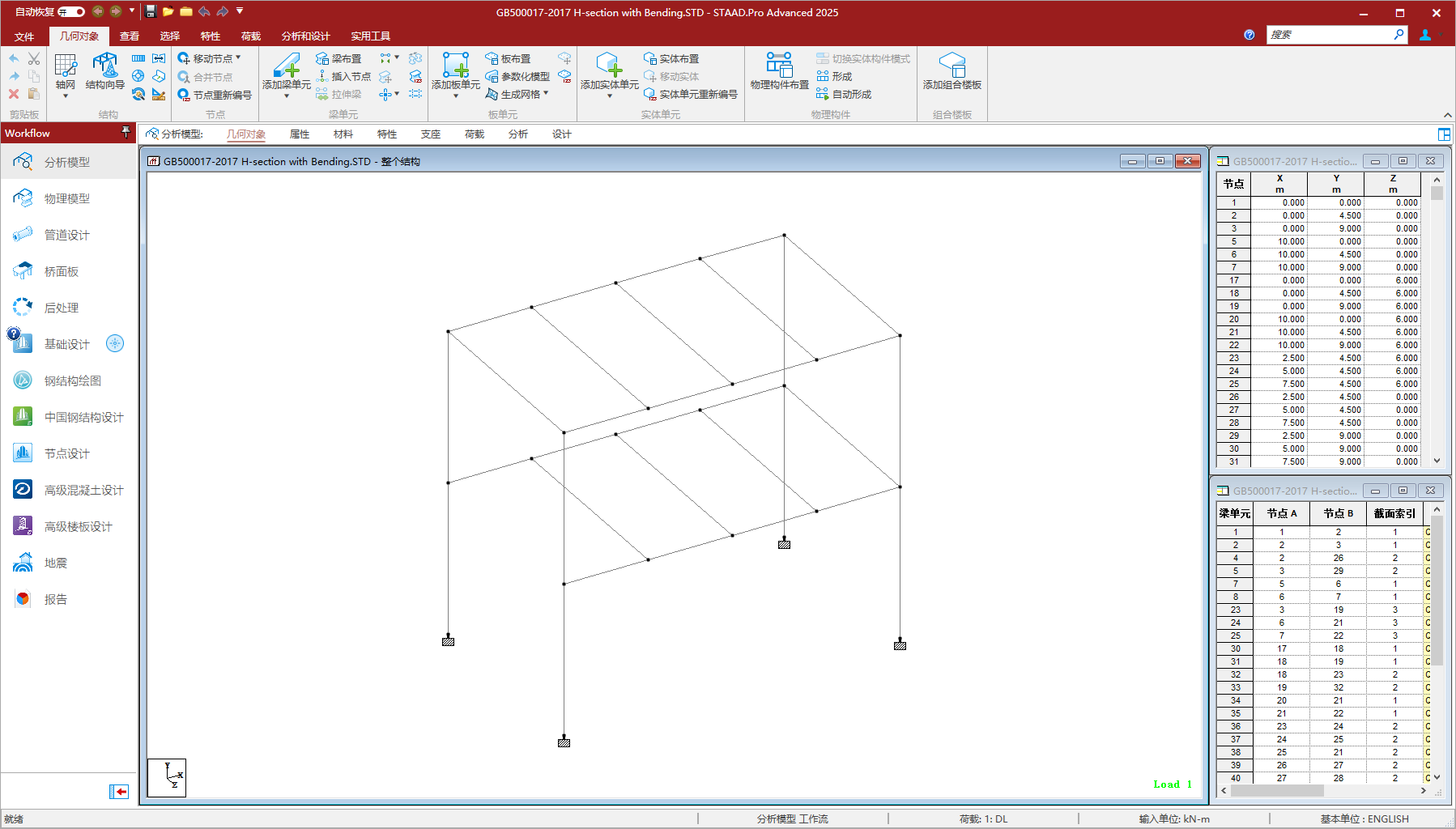Click the 梁布置 beam layout button

click(x=338, y=58)
